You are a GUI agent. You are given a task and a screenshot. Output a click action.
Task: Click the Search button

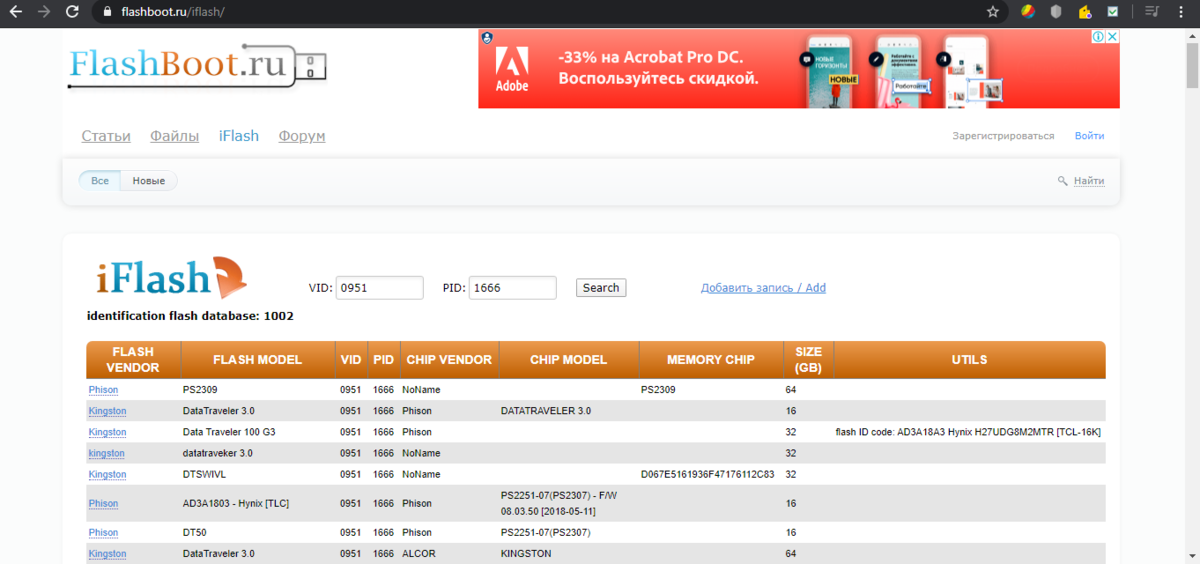tap(601, 288)
